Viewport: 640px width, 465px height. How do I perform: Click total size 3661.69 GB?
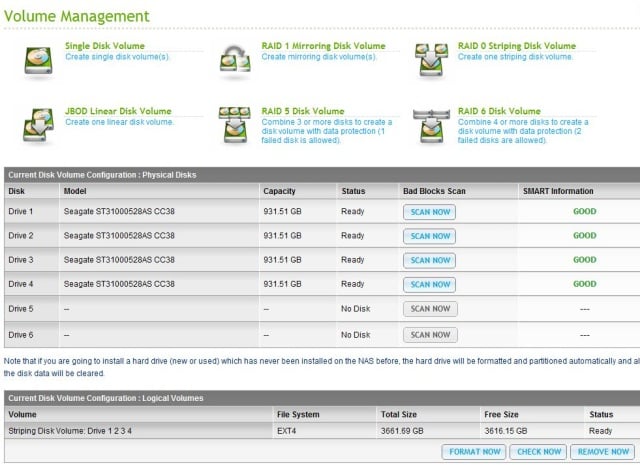[x=402, y=431]
